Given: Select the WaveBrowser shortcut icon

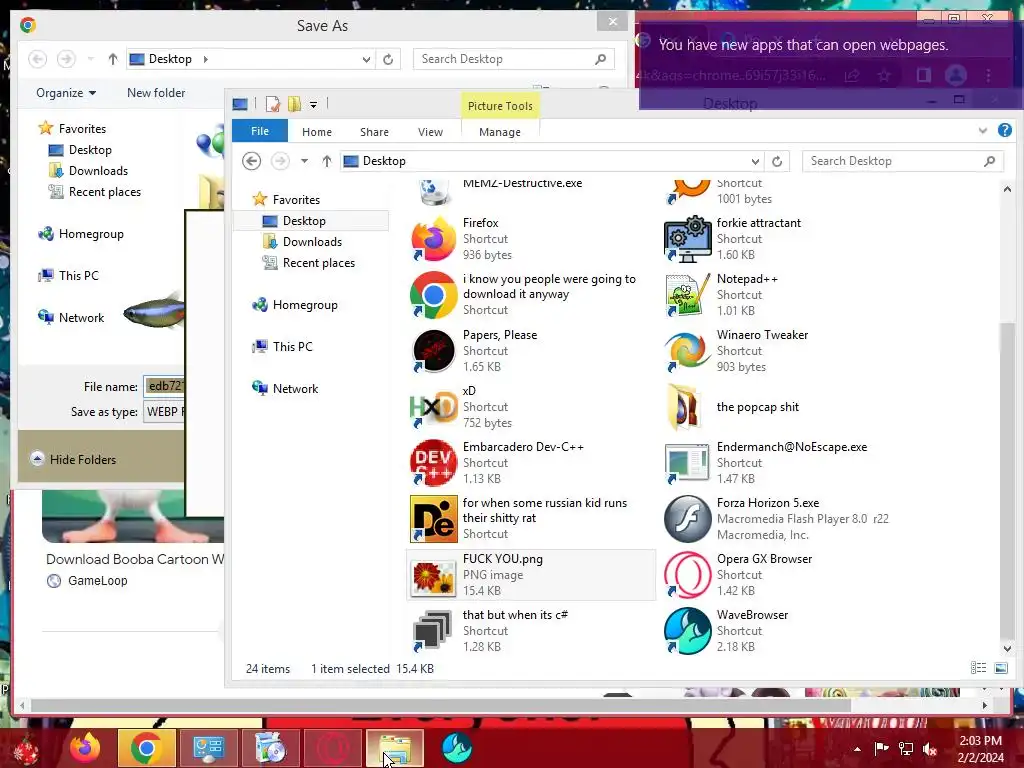Looking at the screenshot, I should click(x=687, y=631).
